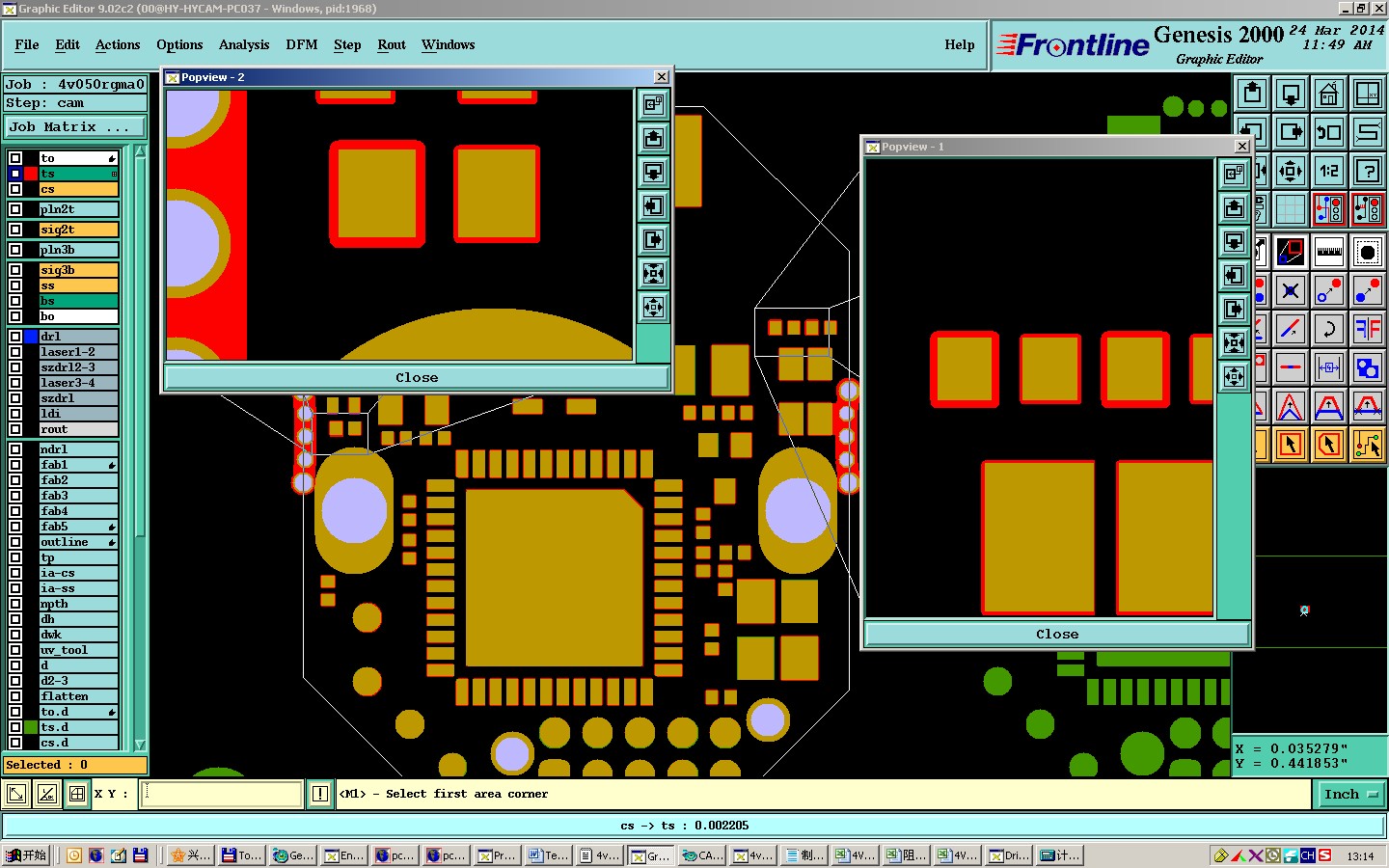The width and height of the screenshot is (1389, 868).
Task: Click the CA... taskbar item
Action: pyautogui.click(x=702, y=855)
